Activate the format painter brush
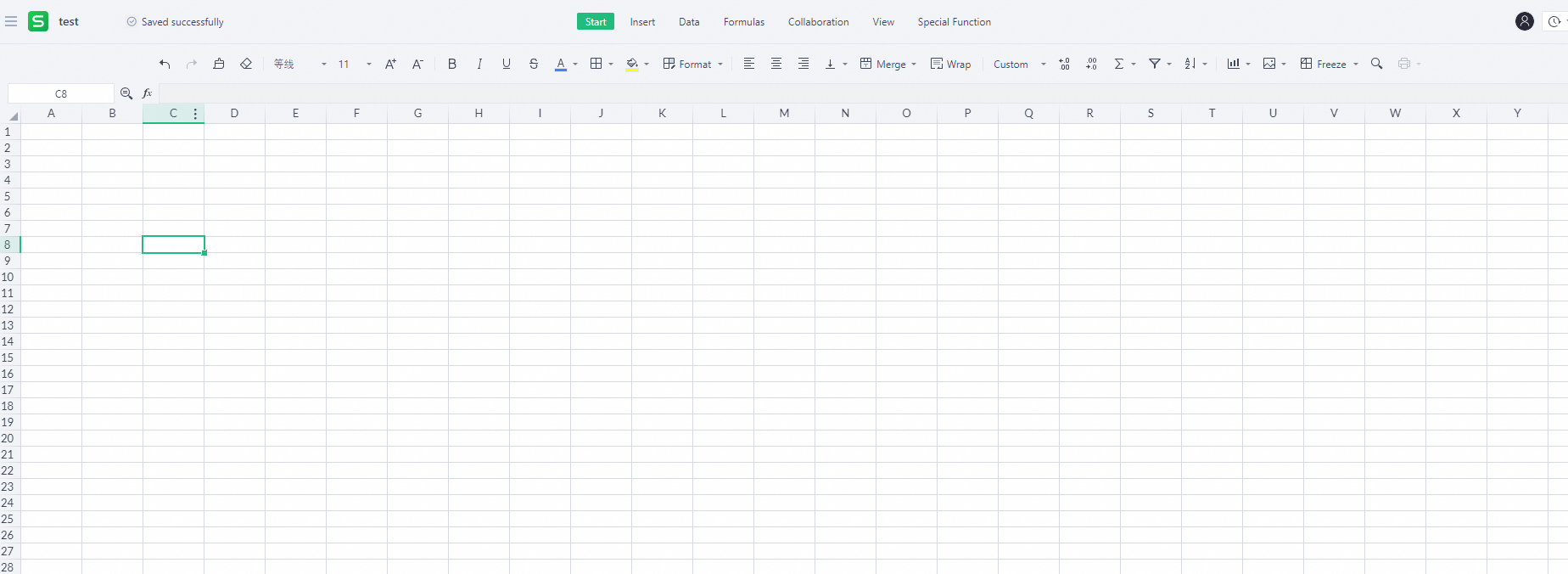The width and height of the screenshot is (1568, 574). pyautogui.click(x=219, y=64)
